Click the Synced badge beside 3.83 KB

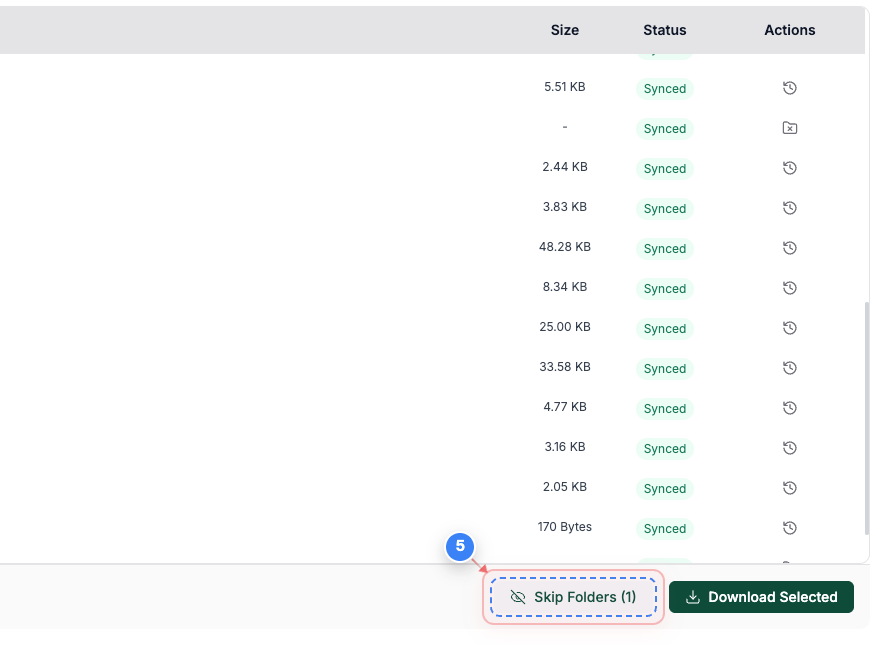tap(664, 208)
